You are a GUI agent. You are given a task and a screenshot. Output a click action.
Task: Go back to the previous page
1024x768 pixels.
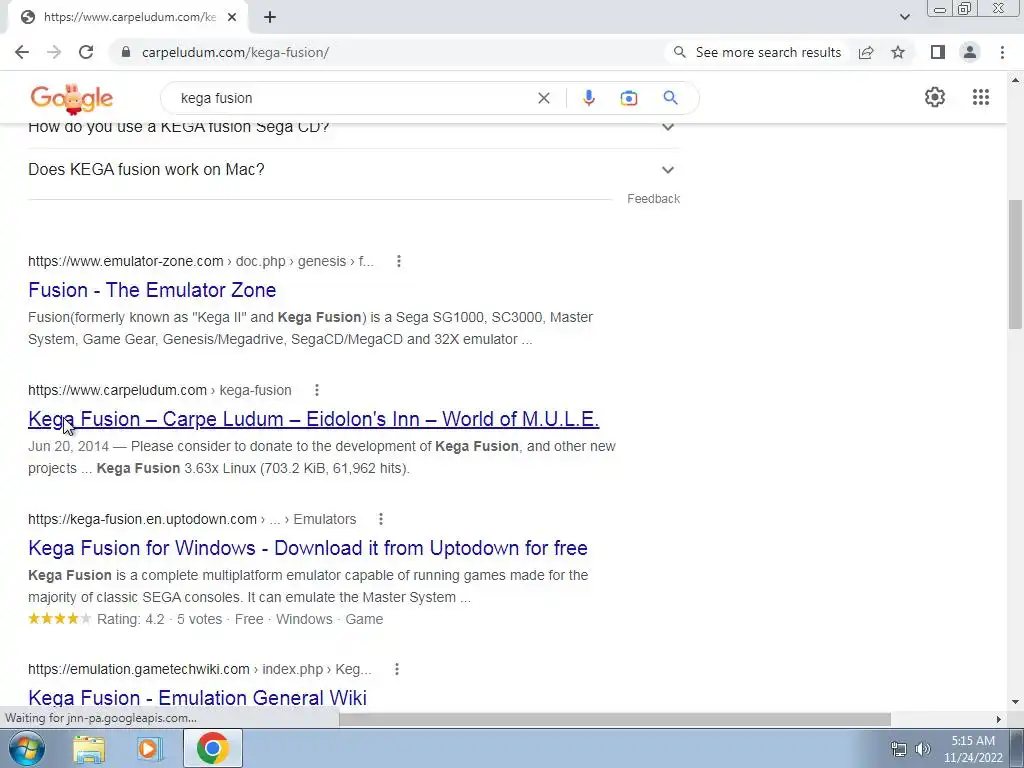click(x=22, y=52)
